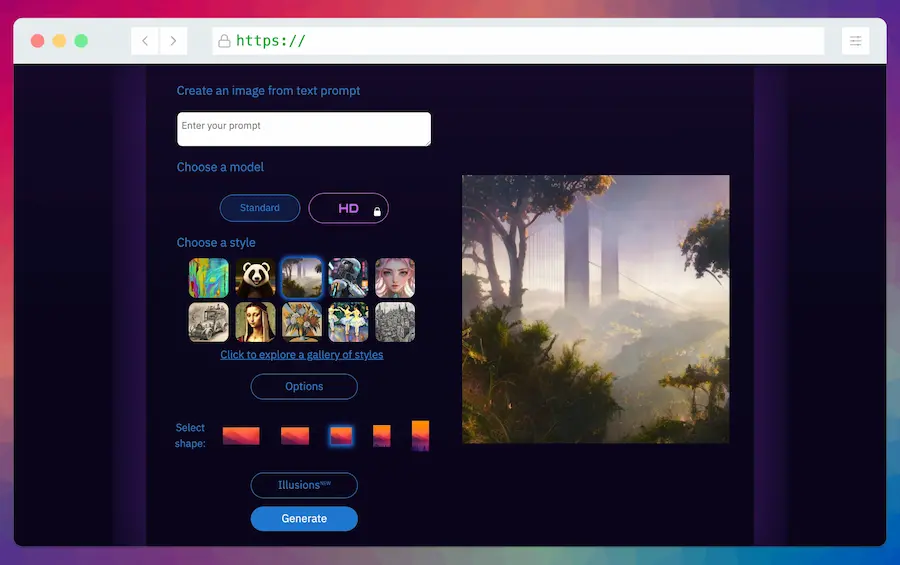Select the widest landscape shape option
The width and height of the screenshot is (900, 565).
click(x=241, y=436)
